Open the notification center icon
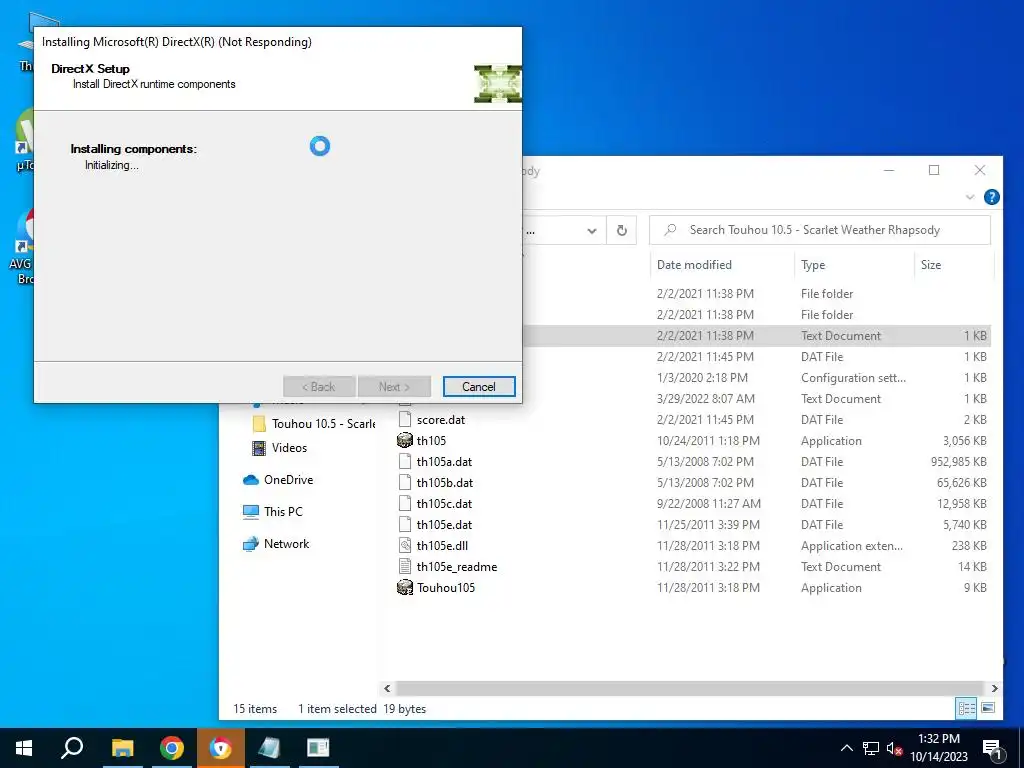 click(x=993, y=748)
